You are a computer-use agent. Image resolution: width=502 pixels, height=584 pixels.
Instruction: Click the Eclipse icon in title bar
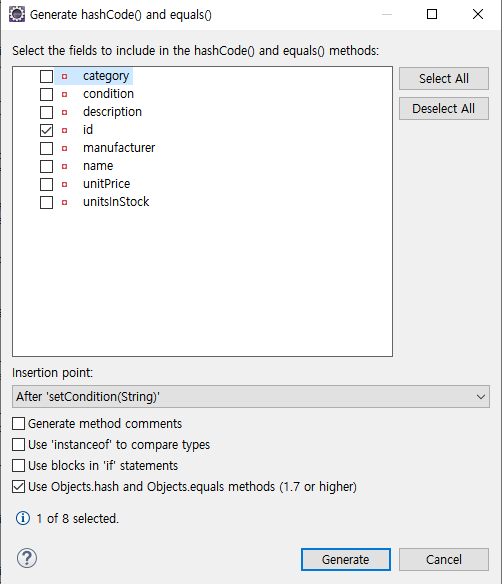pos(17,15)
